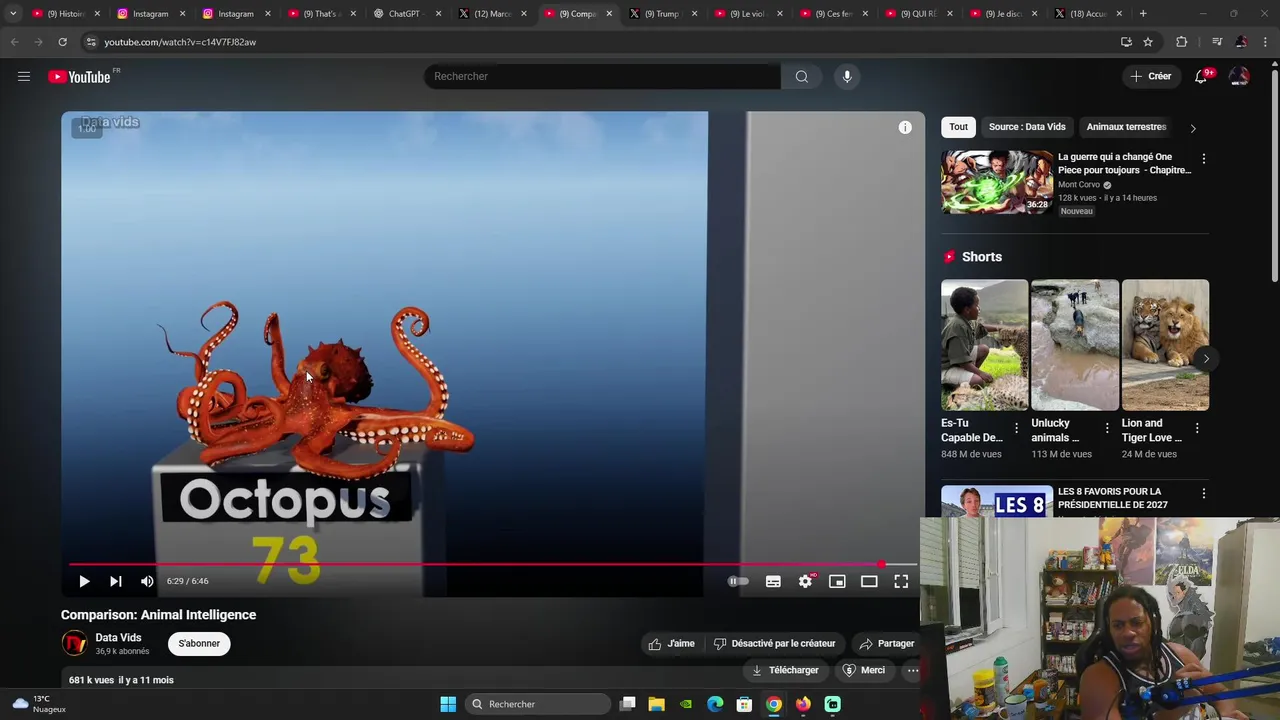Select the Tout filter chip
Viewport: 1280px width, 720px height.
[958, 127]
